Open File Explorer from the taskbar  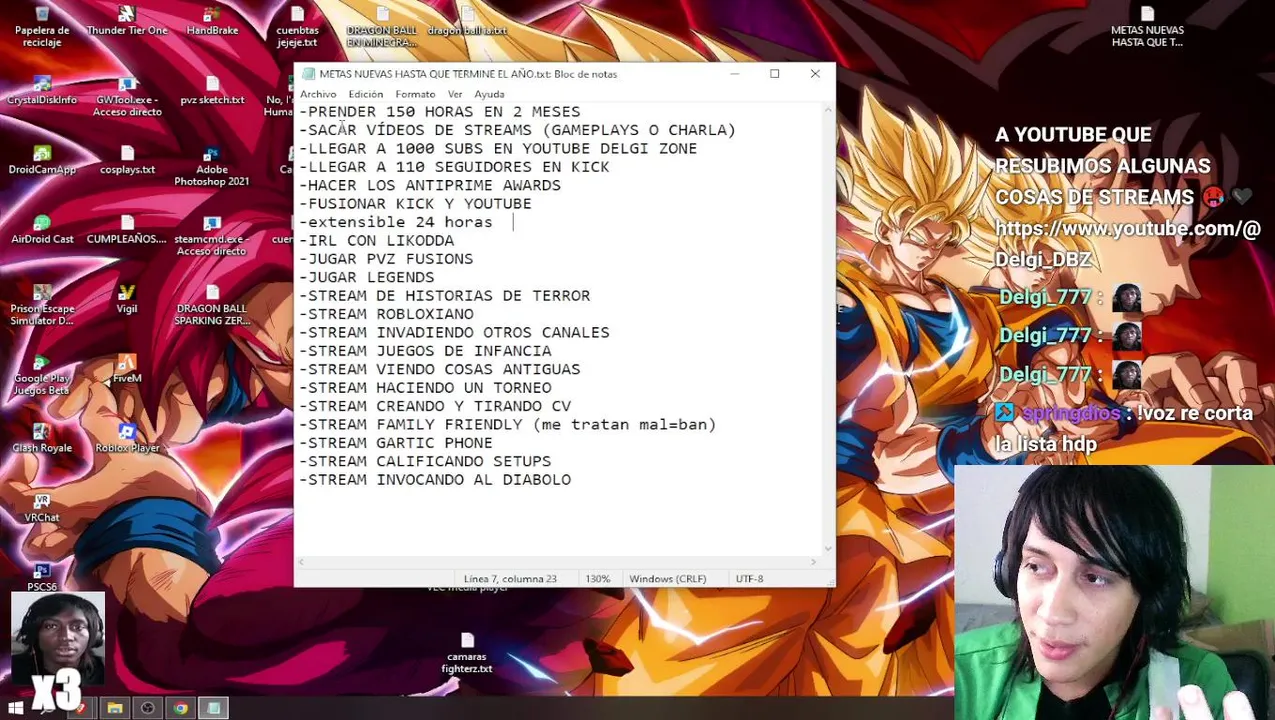pyautogui.click(x=115, y=708)
